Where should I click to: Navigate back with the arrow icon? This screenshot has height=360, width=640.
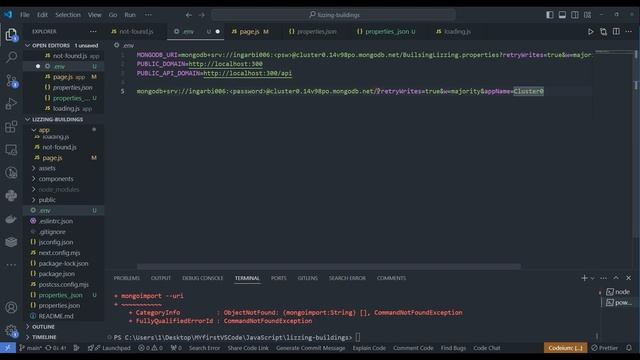click(189, 15)
